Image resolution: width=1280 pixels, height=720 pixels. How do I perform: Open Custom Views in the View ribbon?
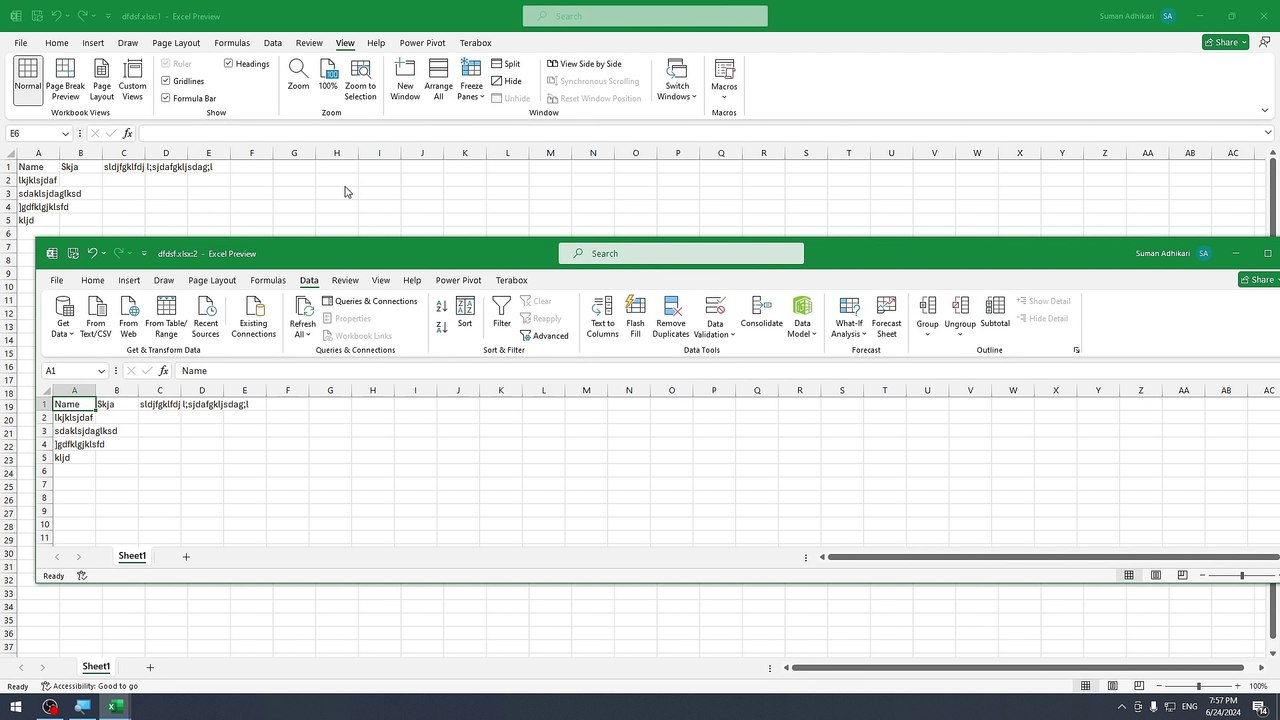[x=133, y=80]
